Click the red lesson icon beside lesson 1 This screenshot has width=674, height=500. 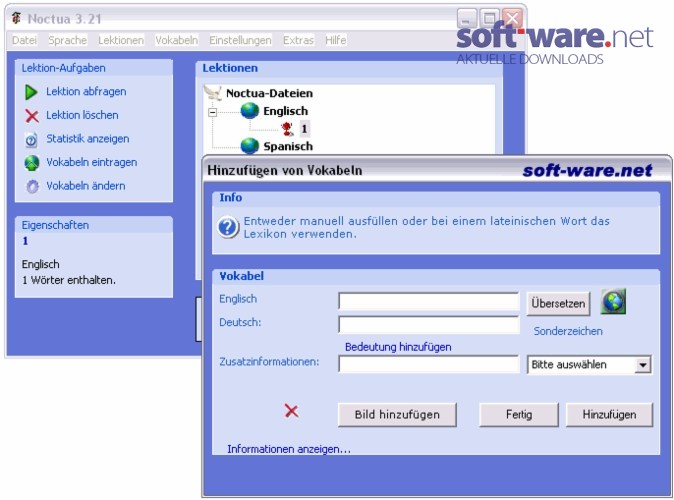(287, 128)
